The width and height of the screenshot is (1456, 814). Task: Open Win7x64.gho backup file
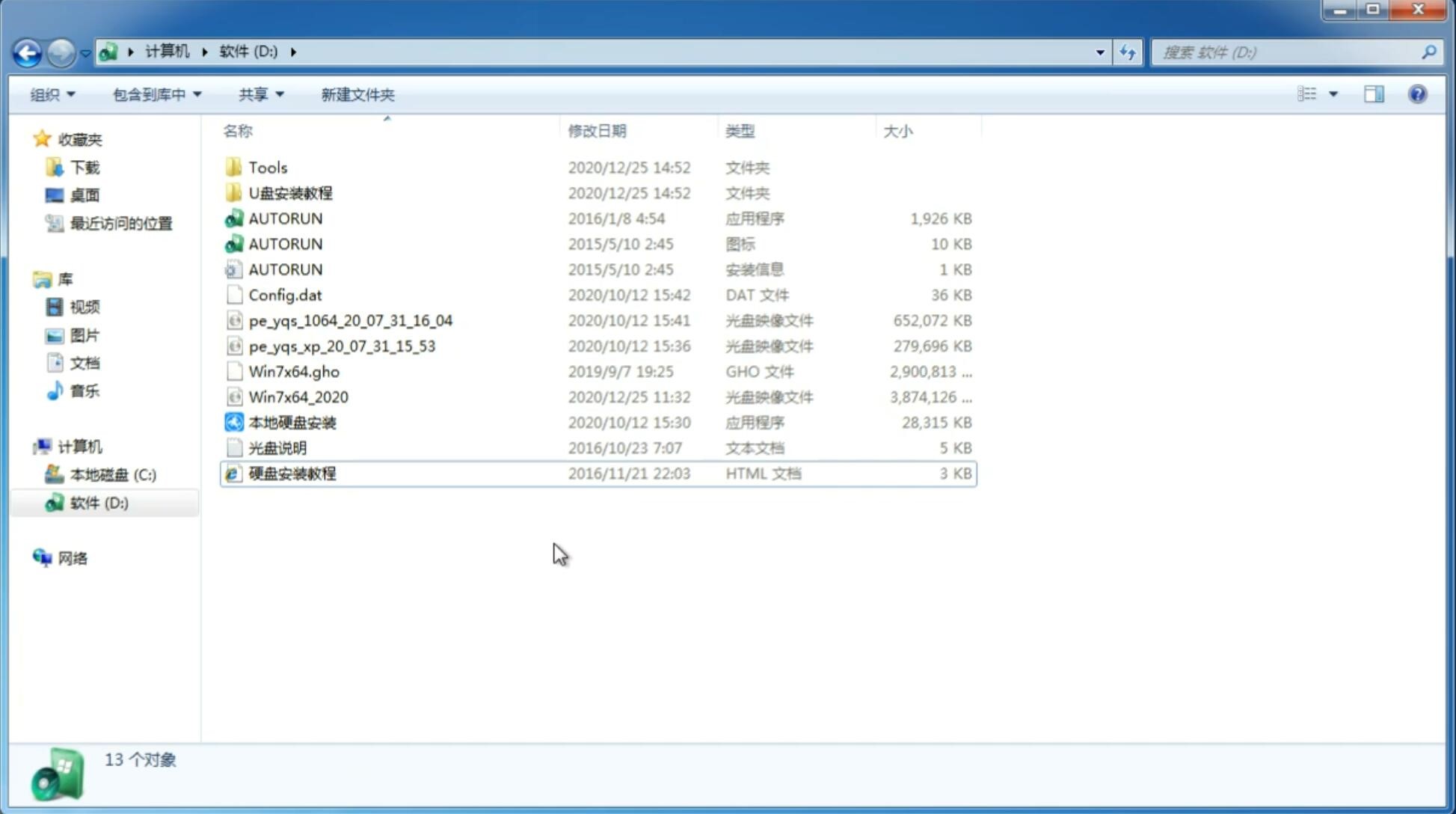pyautogui.click(x=294, y=371)
